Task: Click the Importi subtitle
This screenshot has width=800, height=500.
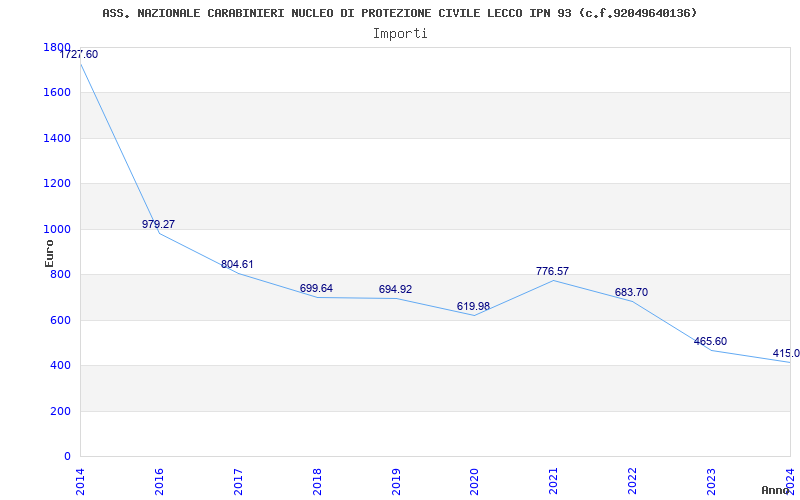Action: 400,34
